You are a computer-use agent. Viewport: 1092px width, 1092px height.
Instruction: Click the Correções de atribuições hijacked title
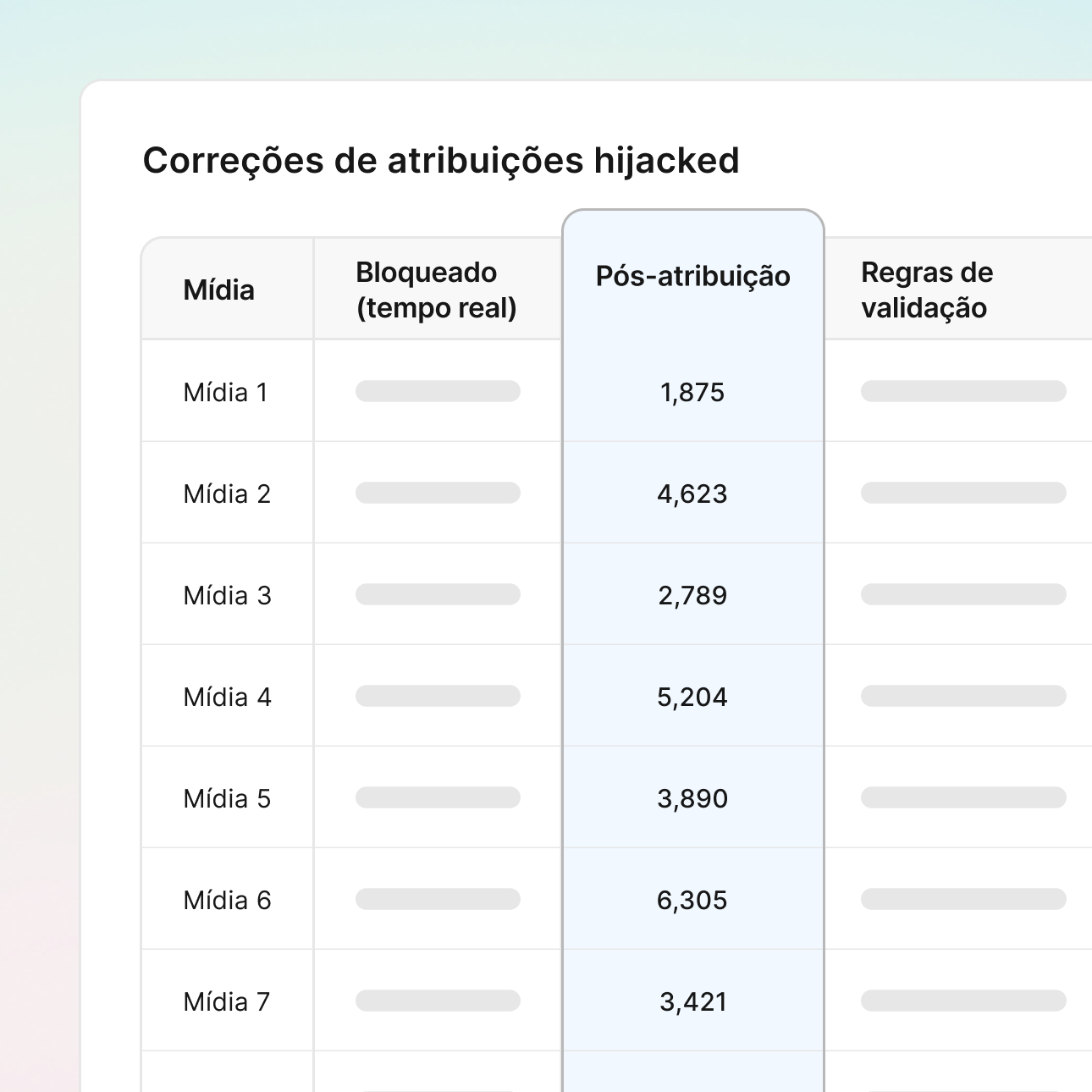point(441,161)
